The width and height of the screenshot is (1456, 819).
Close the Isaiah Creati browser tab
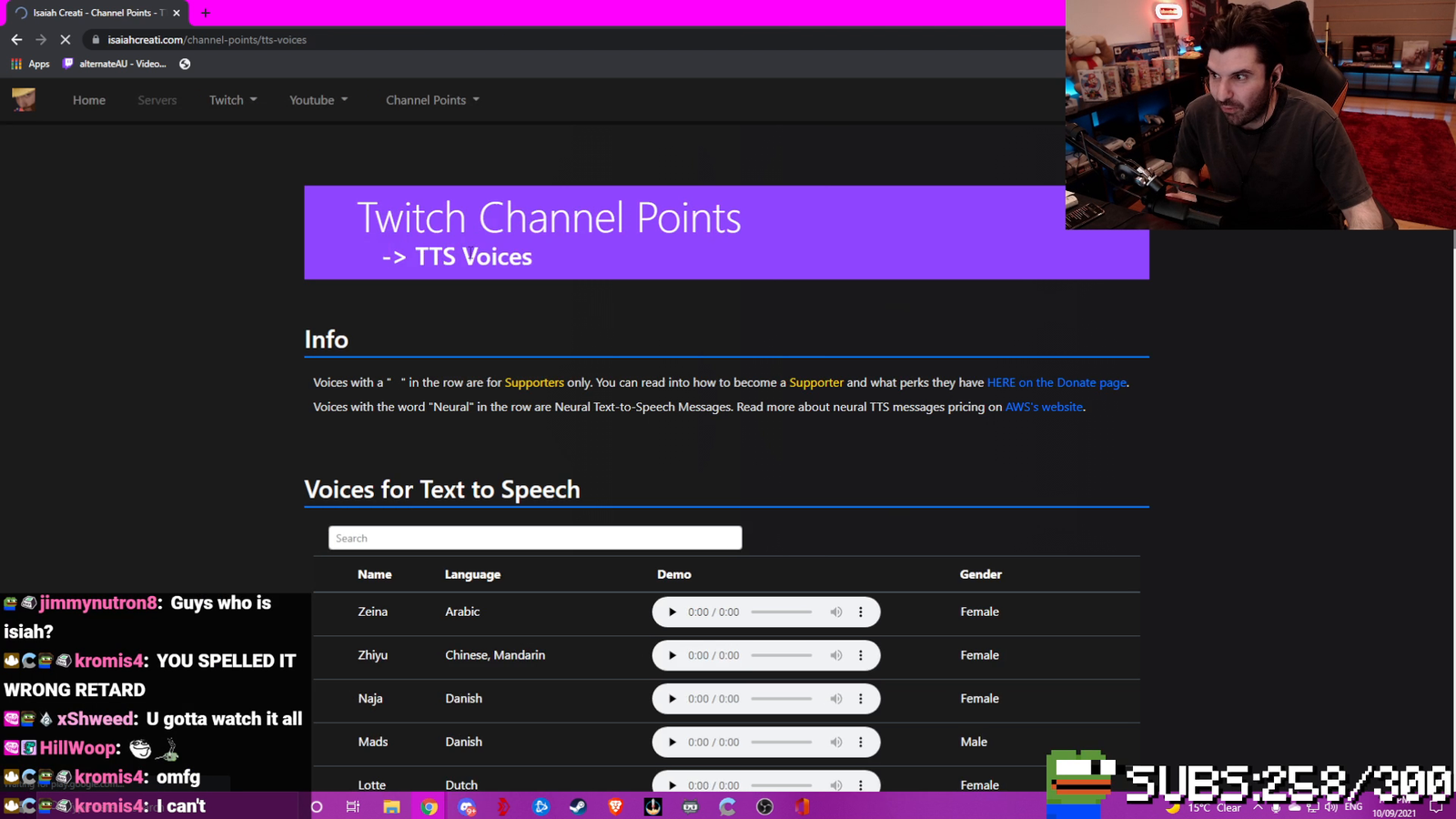click(177, 13)
